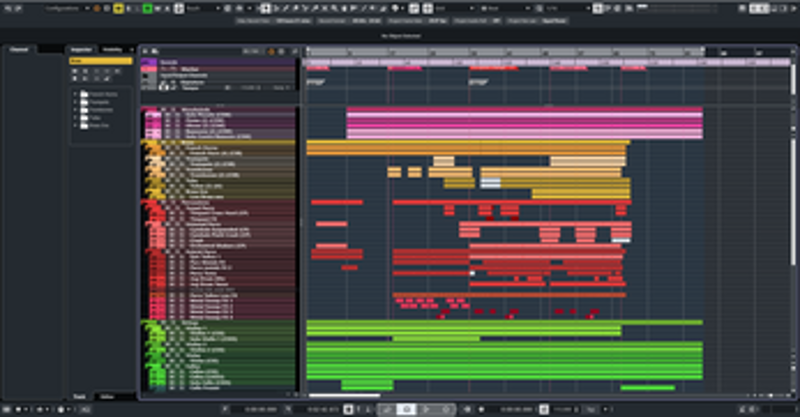
Task: Click the green read-automation button in top toolbar
Action: tap(147, 8)
